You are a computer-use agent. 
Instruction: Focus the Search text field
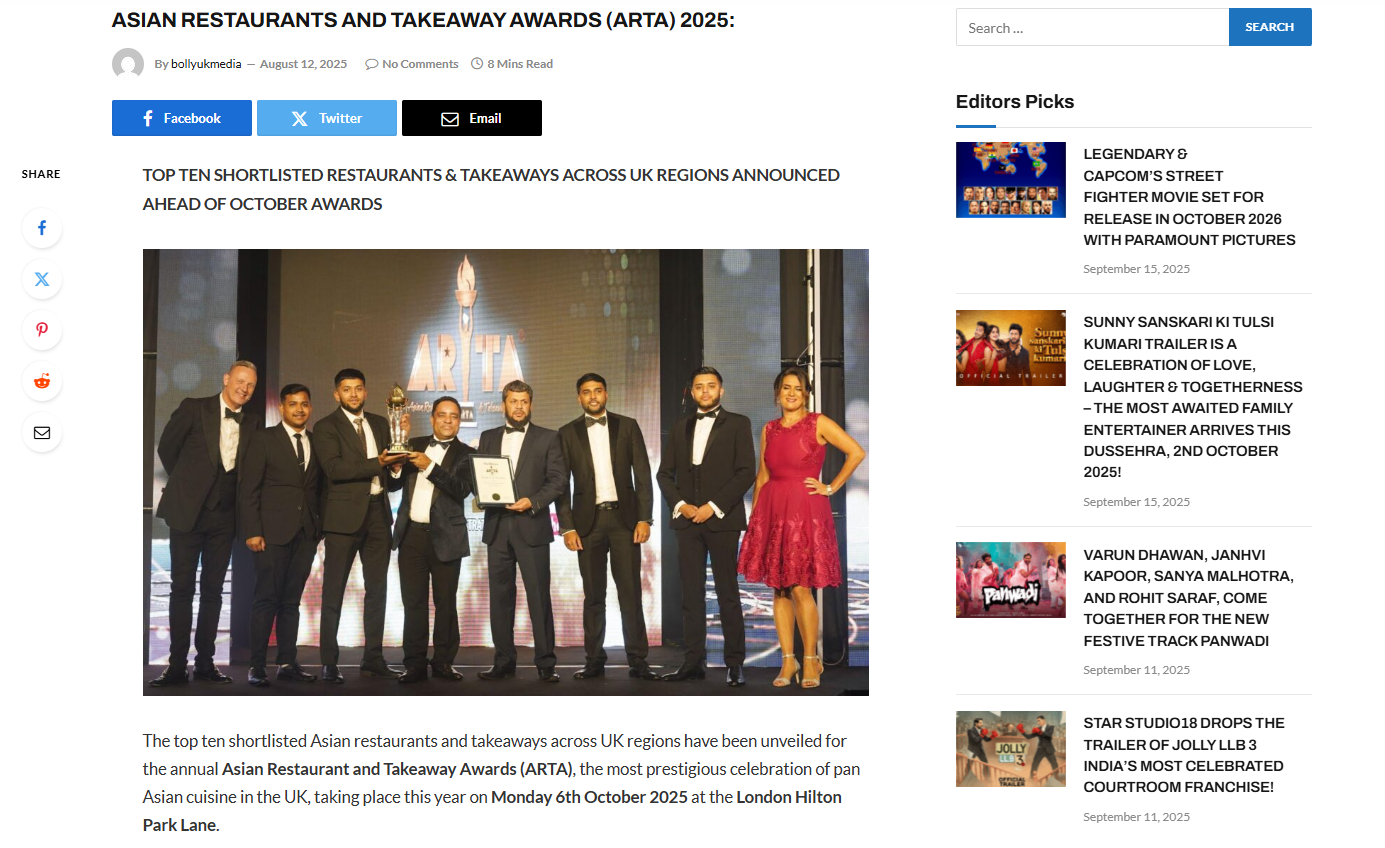(1092, 27)
